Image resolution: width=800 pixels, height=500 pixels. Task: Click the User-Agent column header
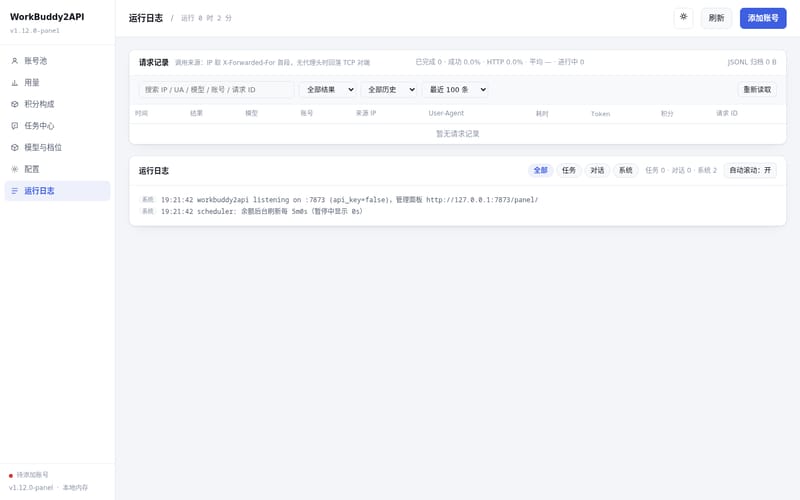point(446,113)
